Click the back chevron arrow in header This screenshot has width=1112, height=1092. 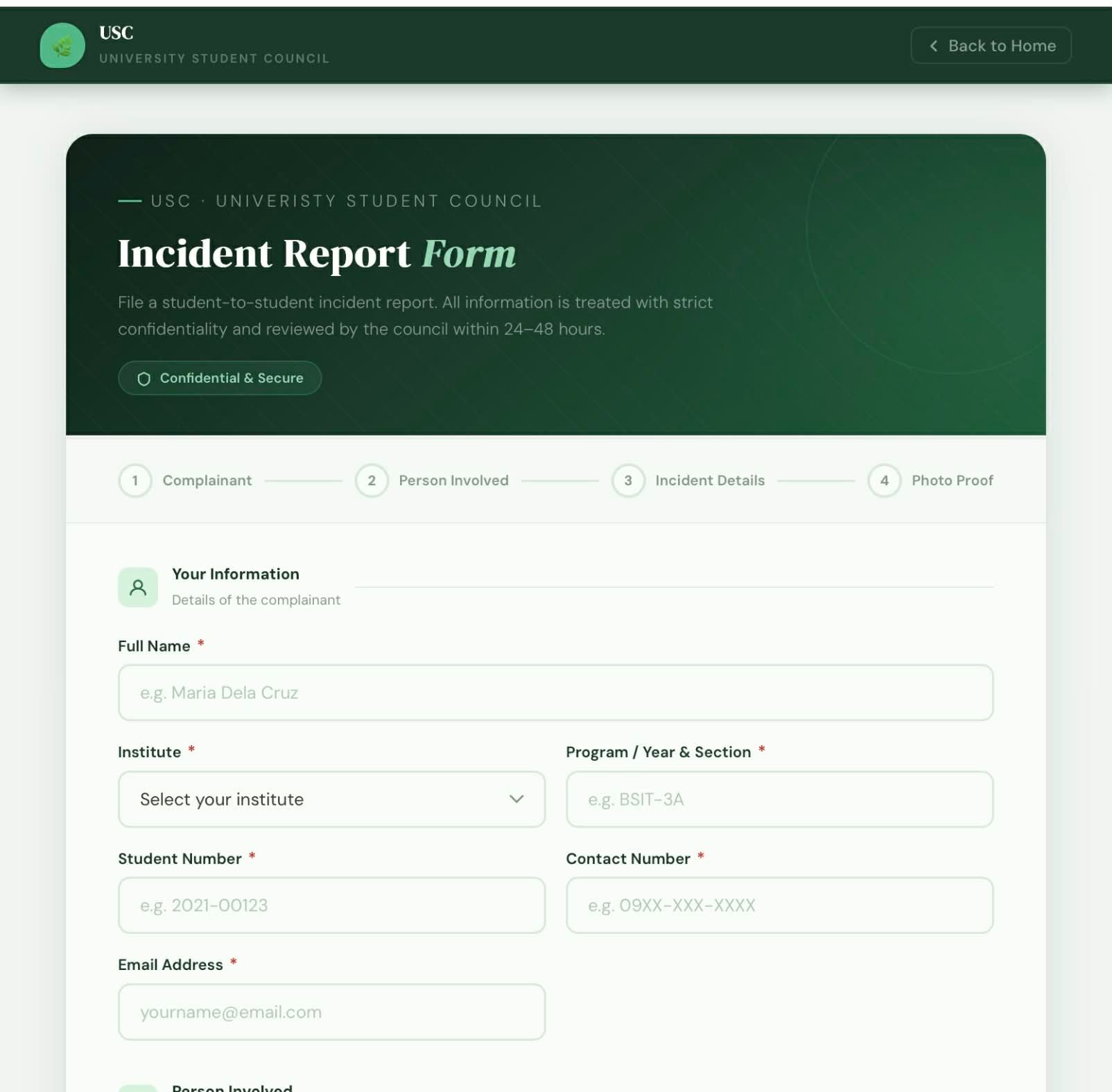[x=934, y=46]
